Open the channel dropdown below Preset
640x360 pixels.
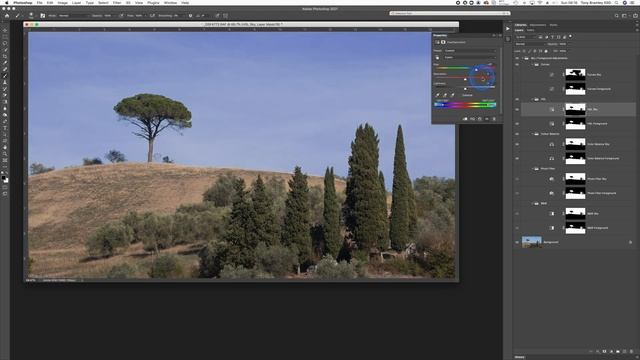[x=470, y=58]
